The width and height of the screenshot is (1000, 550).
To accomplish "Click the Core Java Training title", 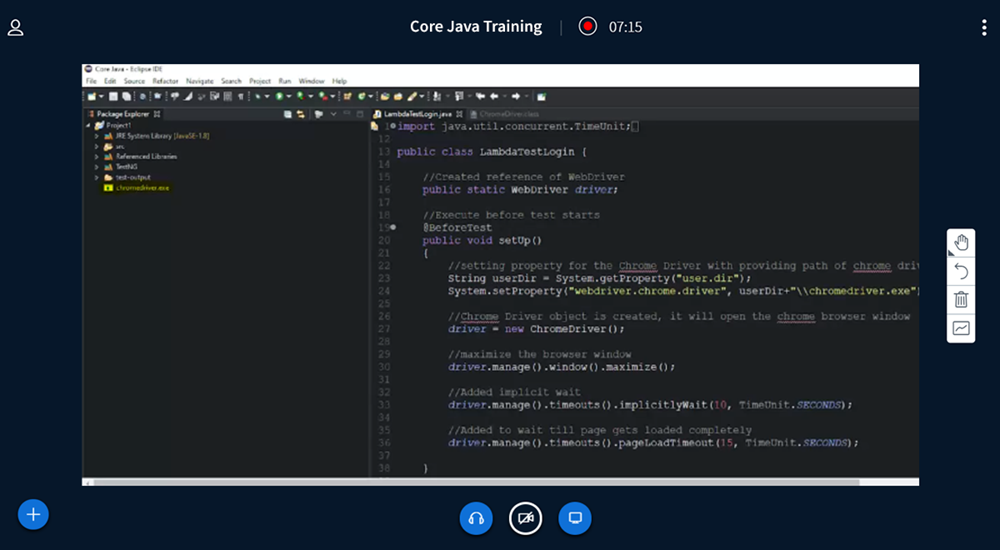I will click(x=476, y=27).
